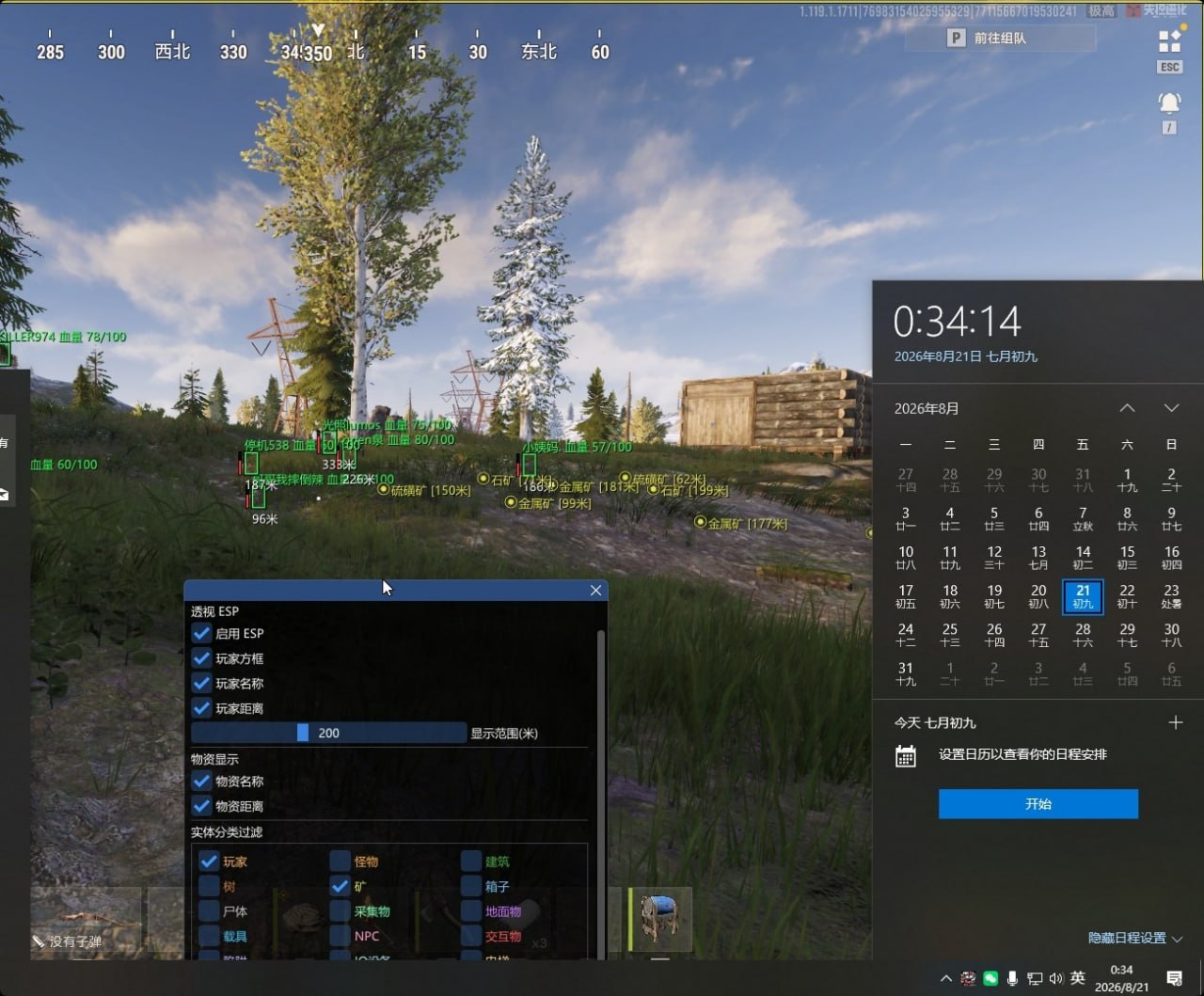The width and height of the screenshot is (1204, 996).
Task: Check the 载具 filter box
Action: click(x=209, y=936)
